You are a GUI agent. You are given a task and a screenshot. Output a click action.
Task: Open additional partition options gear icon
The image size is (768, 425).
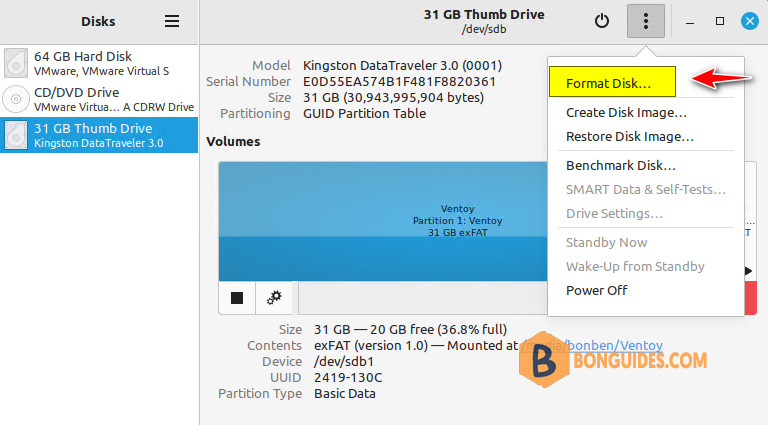[x=274, y=298]
